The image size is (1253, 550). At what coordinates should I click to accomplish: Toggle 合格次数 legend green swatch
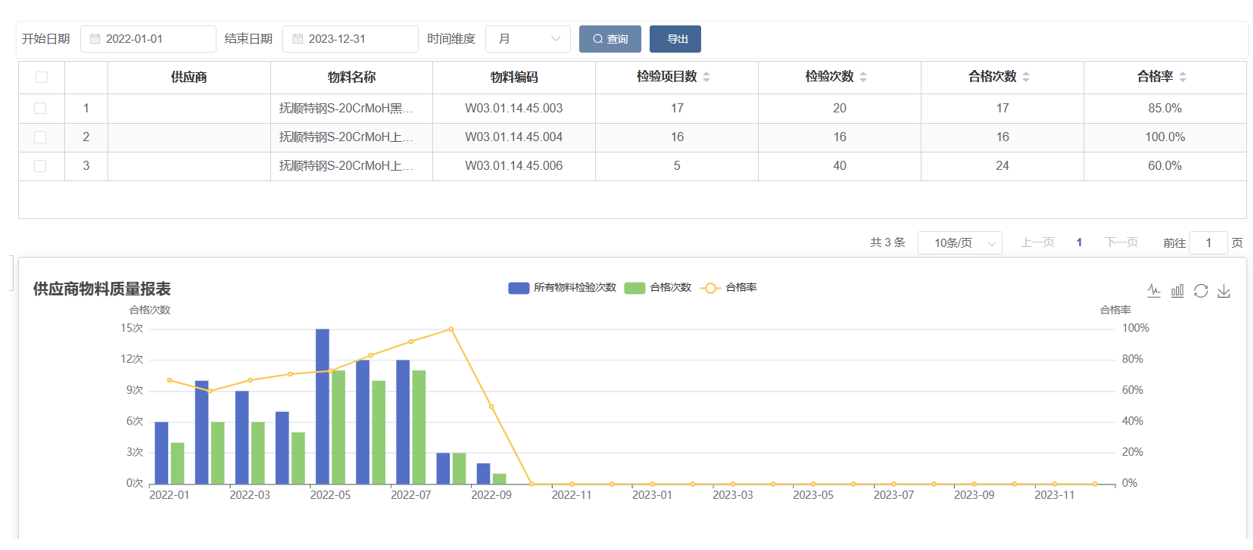tap(635, 288)
